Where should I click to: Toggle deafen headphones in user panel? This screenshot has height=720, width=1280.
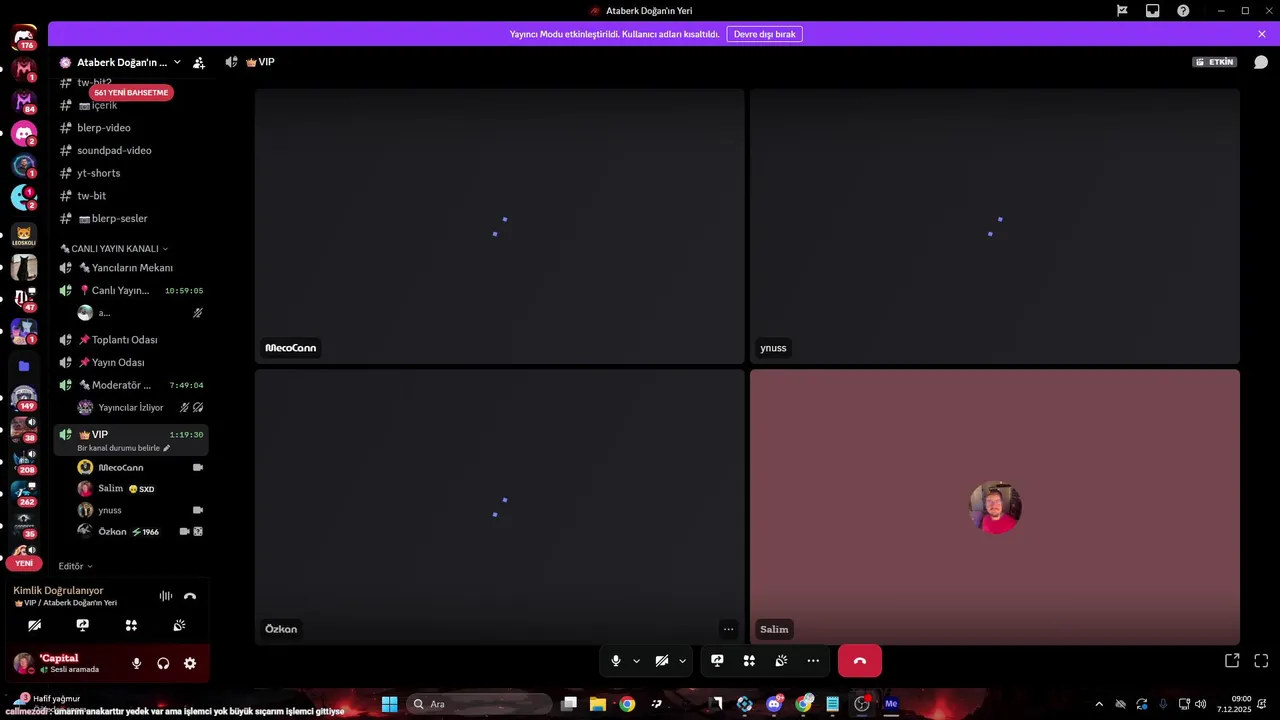(163, 663)
